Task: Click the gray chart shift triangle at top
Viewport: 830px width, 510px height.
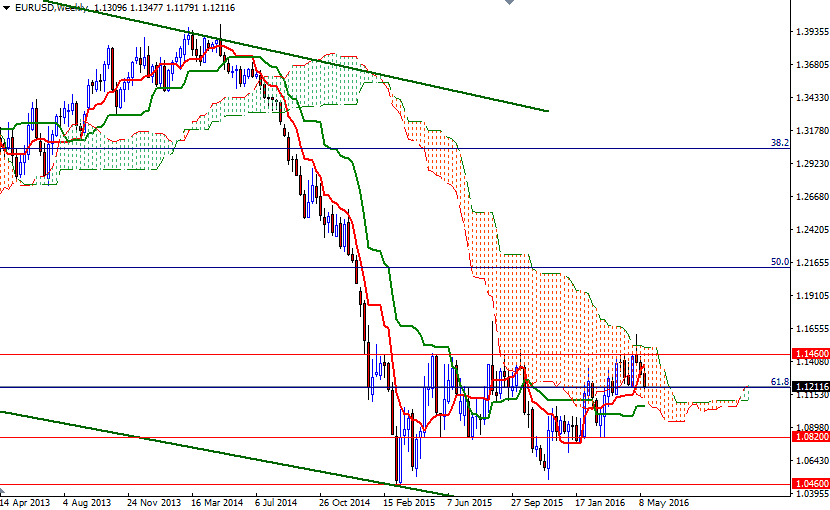Action: (510, 4)
